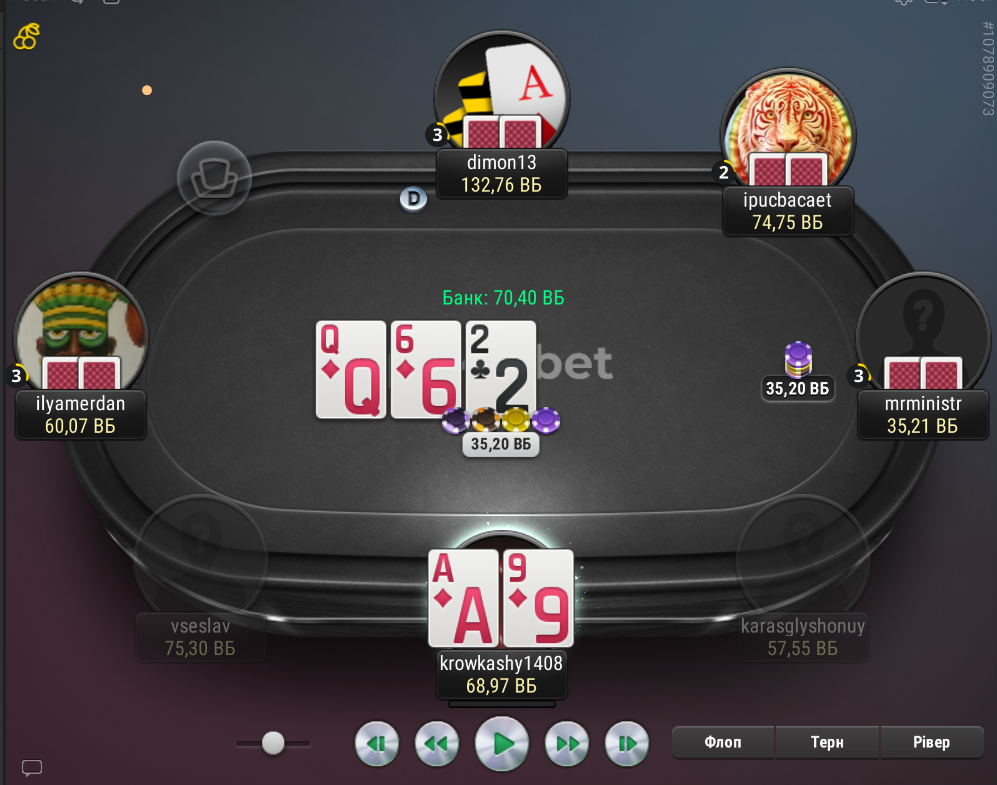
Task: Click the dealer button D chip
Action: coord(413,199)
